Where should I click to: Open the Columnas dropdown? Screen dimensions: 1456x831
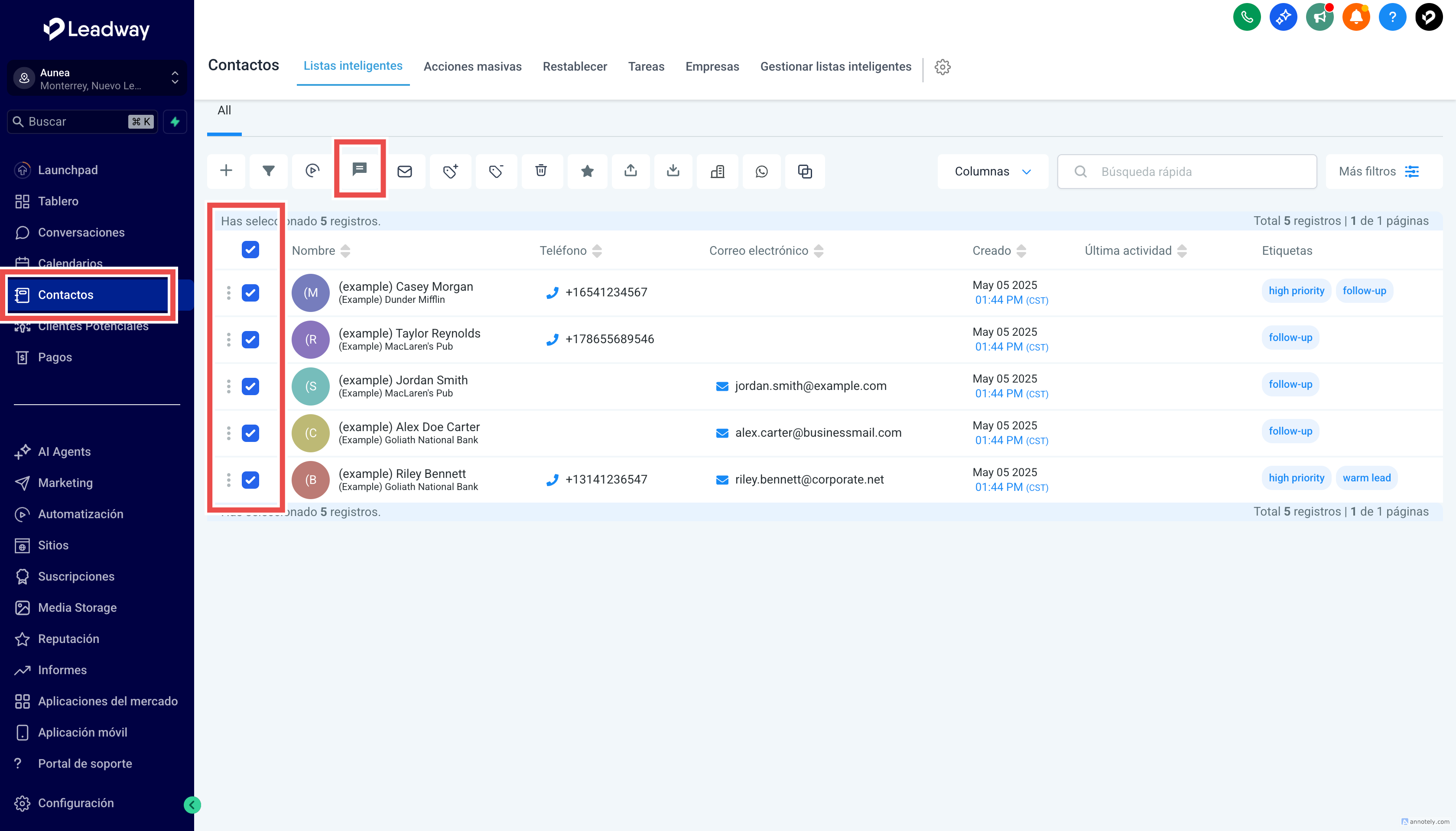(992, 171)
